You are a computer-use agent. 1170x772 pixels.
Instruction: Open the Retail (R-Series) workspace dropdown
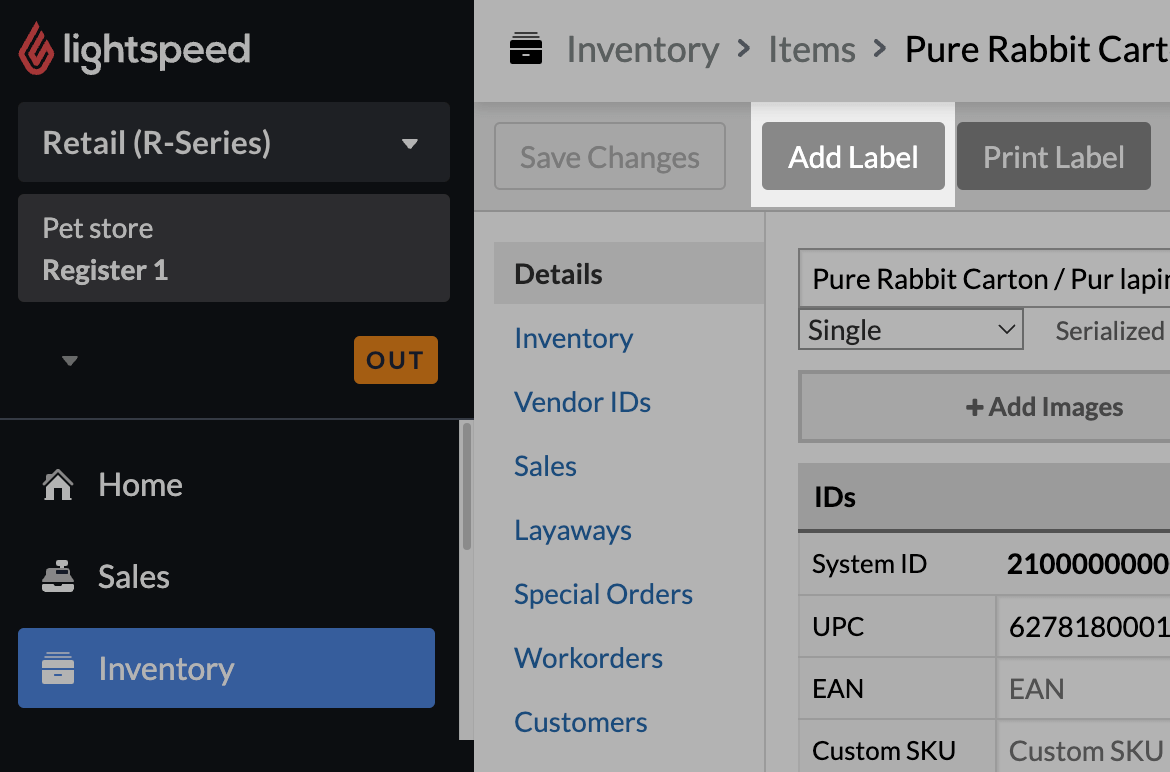click(233, 142)
